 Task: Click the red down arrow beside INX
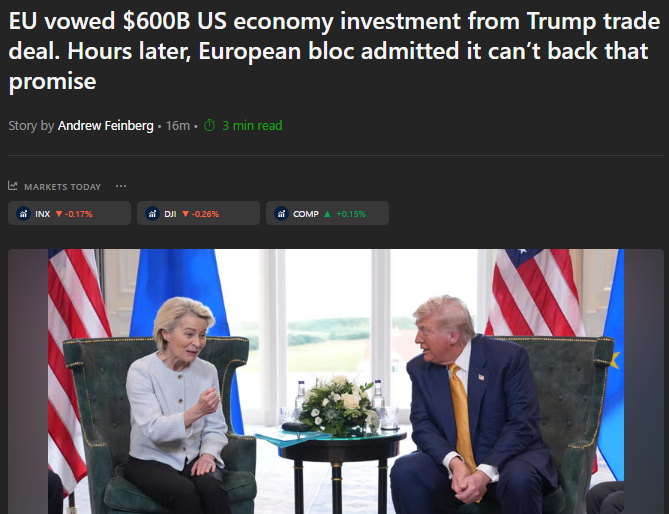[x=59, y=214]
